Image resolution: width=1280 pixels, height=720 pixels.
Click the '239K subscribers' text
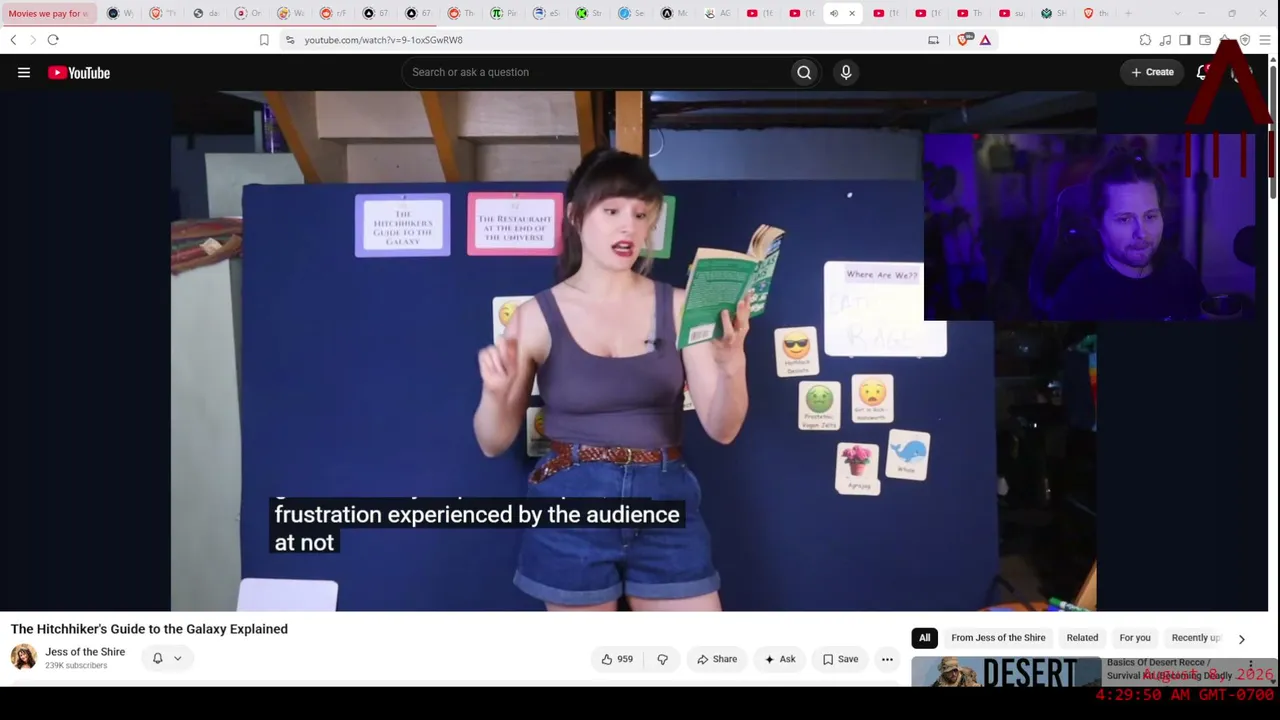(76, 666)
